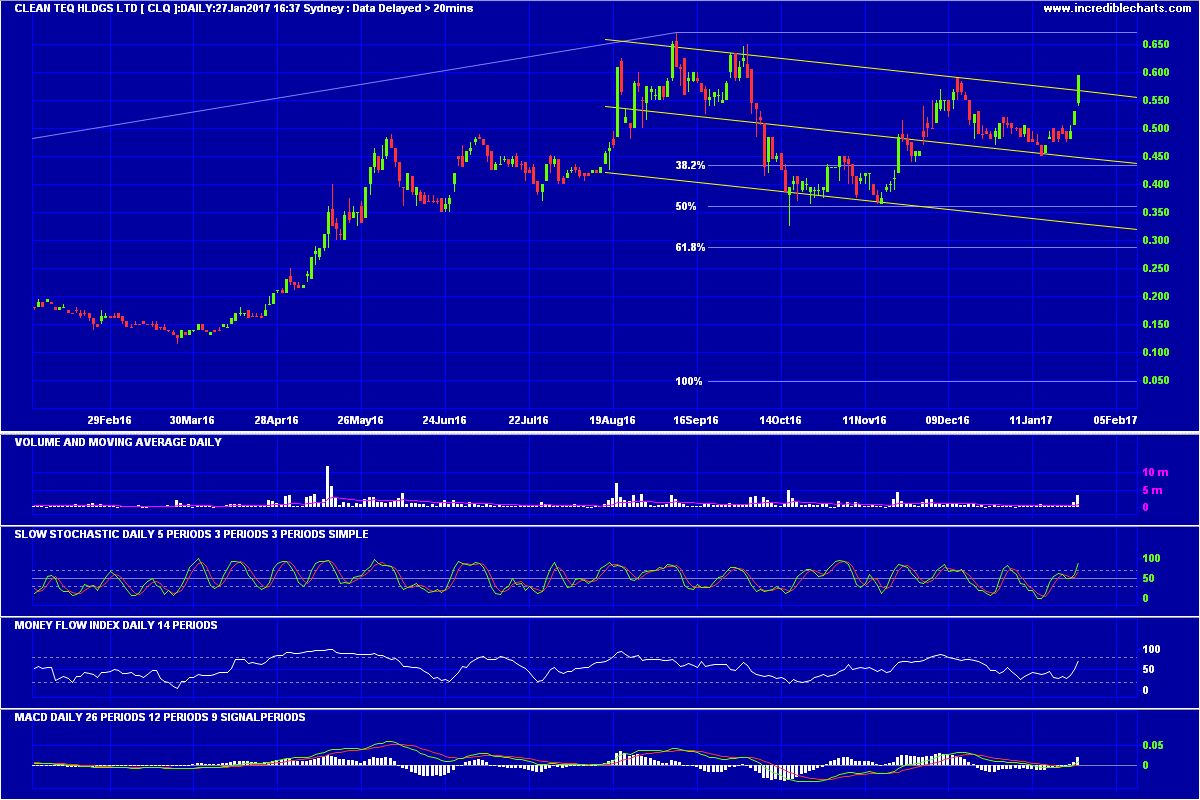
Task: Click the 19Aug16 date label
Action: pos(613,421)
